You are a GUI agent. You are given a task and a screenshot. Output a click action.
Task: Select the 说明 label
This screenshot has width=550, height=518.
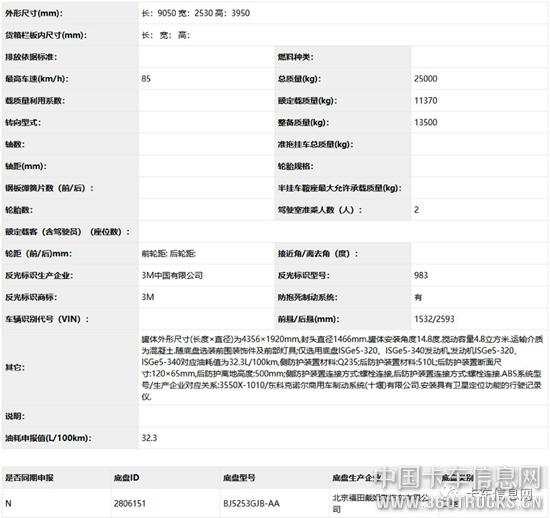coord(15,416)
